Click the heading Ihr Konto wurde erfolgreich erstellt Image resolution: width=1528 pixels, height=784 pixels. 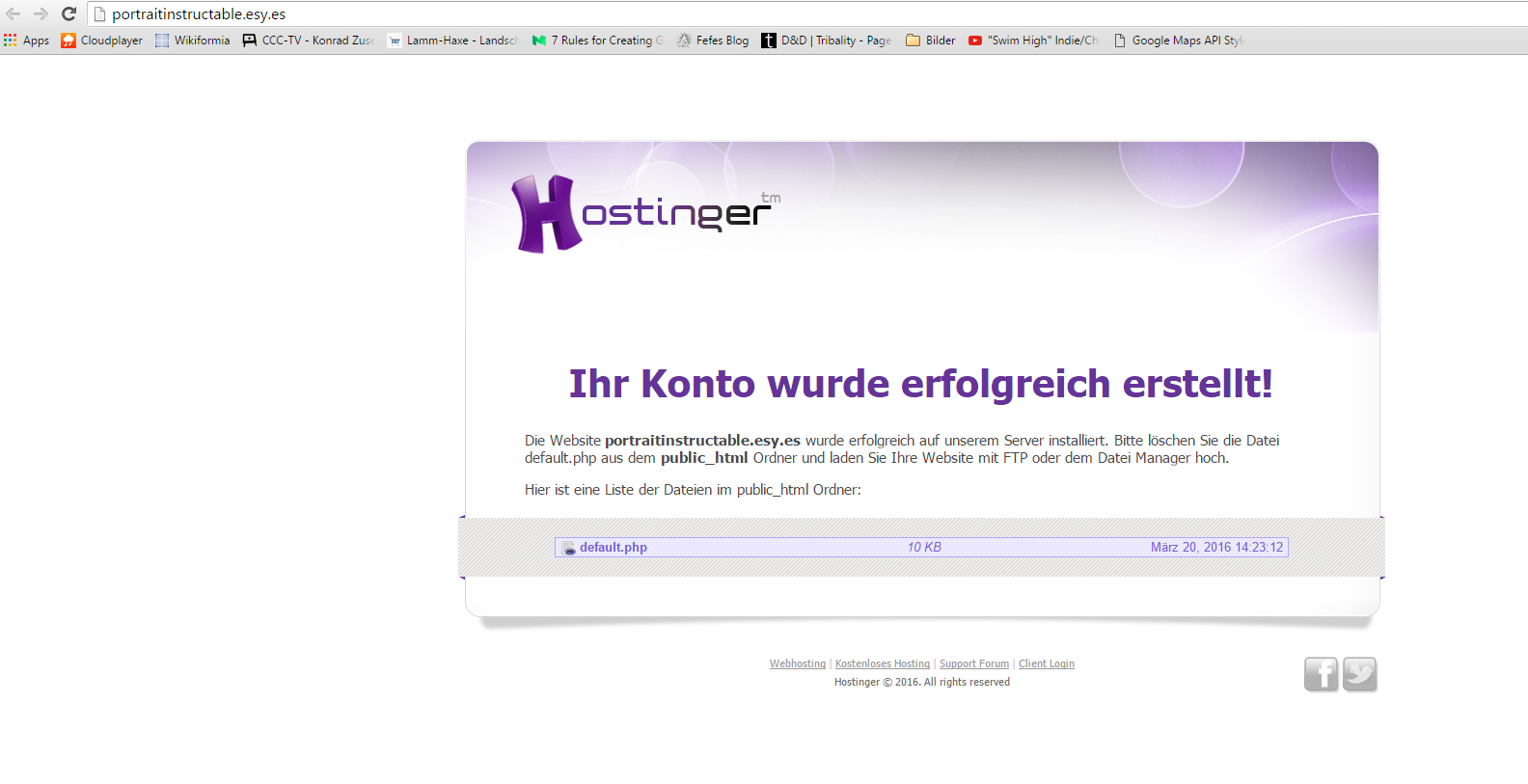click(x=921, y=384)
